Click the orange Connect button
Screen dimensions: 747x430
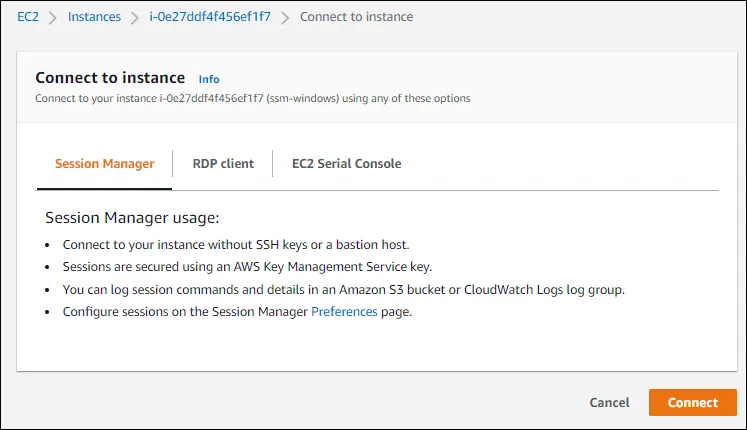693,402
